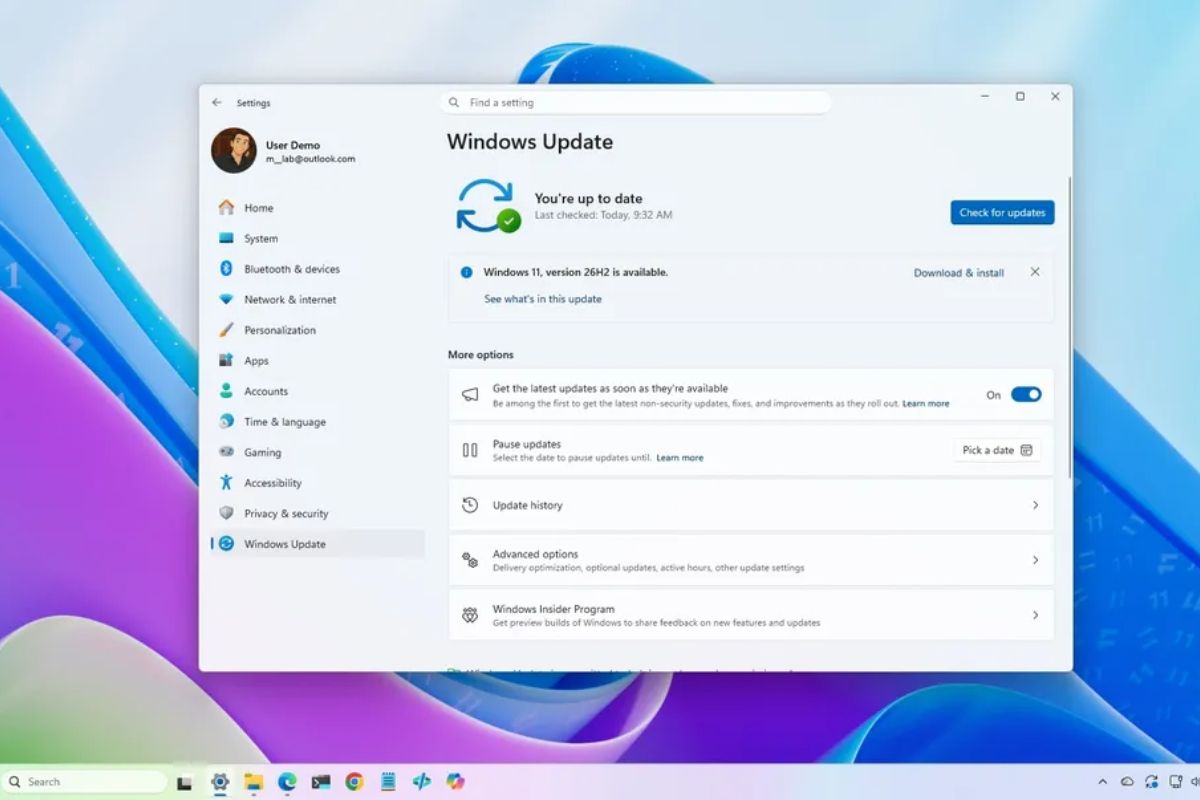Image resolution: width=1200 pixels, height=800 pixels.
Task: Open the Apps settings icon
Action: tap(226, 360)
